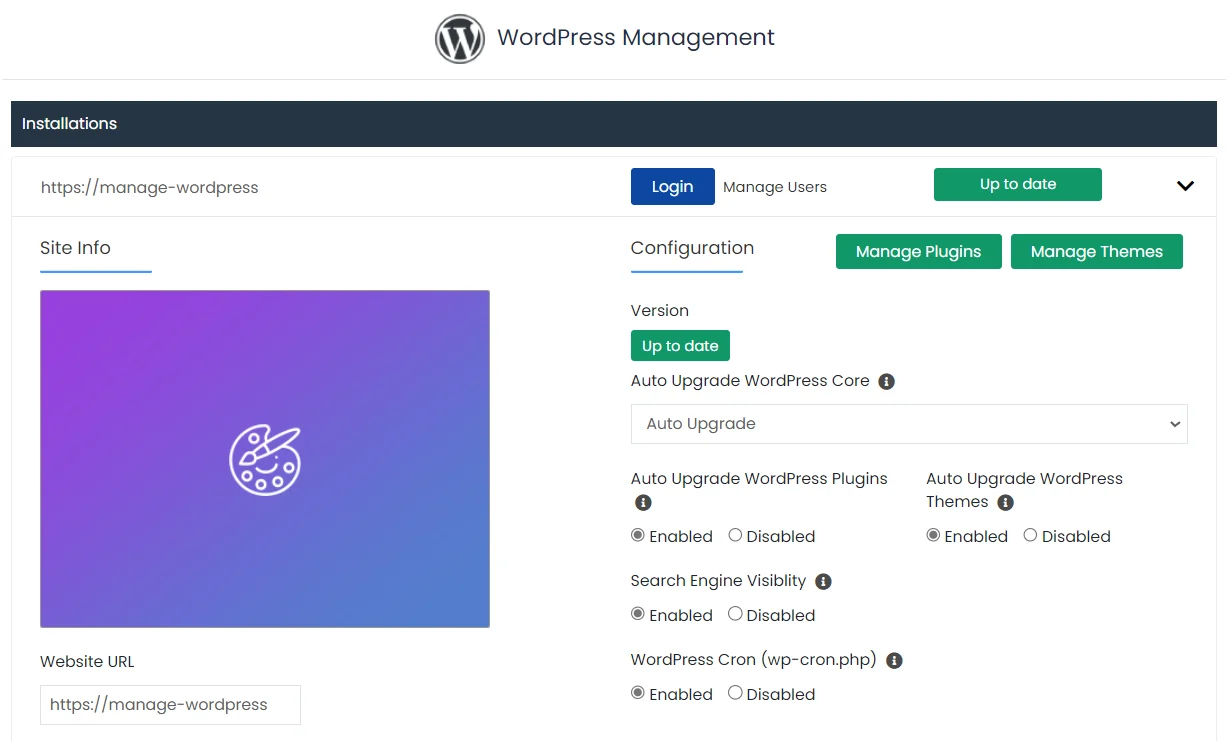
Task: Click info icon under Auto Upgrade WordPress Plugins
Action: pos(643,503)
